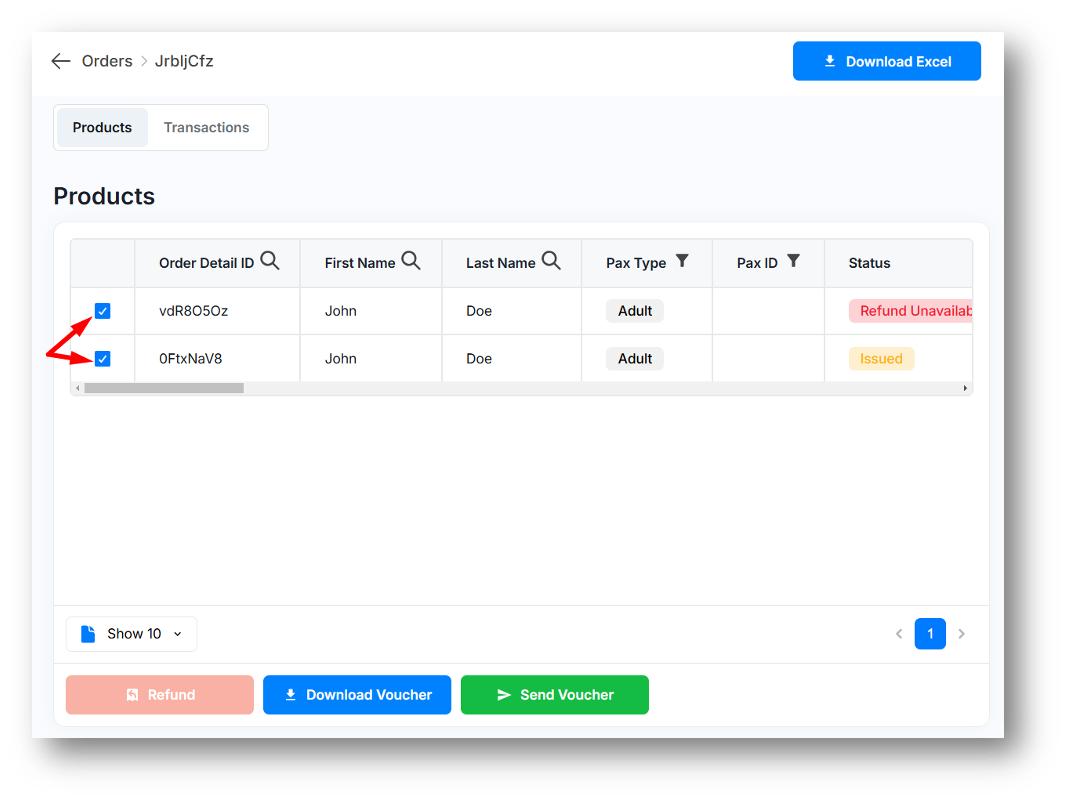Uncheck the row for order 0FtxNaV8
The width and height of the screenshot is (1066, 800).
click(102, 359)
